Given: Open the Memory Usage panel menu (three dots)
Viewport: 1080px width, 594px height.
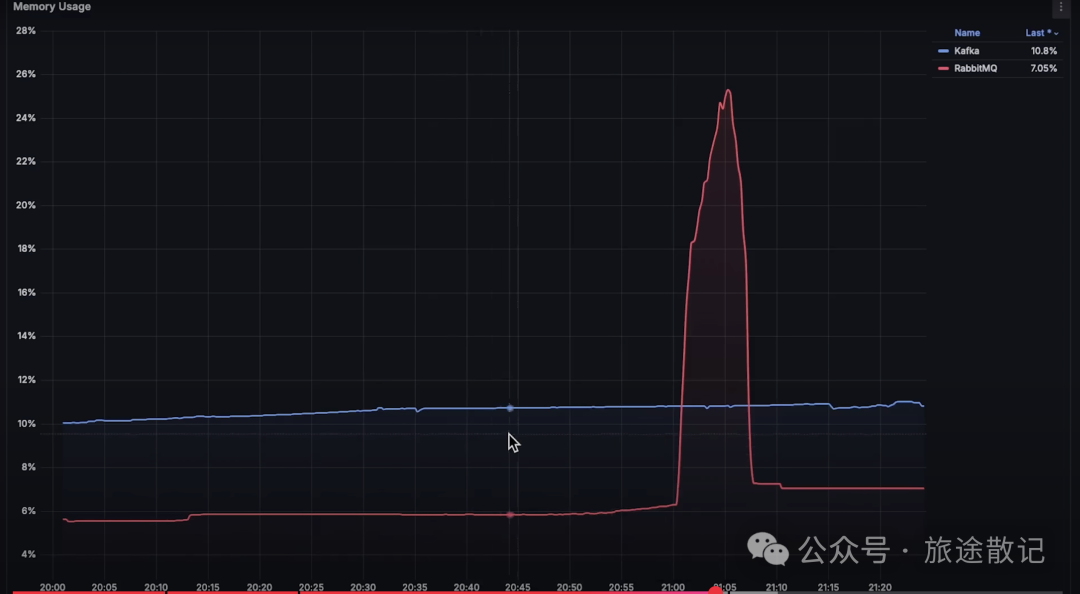Looking at the screenshot, I should point(1060,7).
